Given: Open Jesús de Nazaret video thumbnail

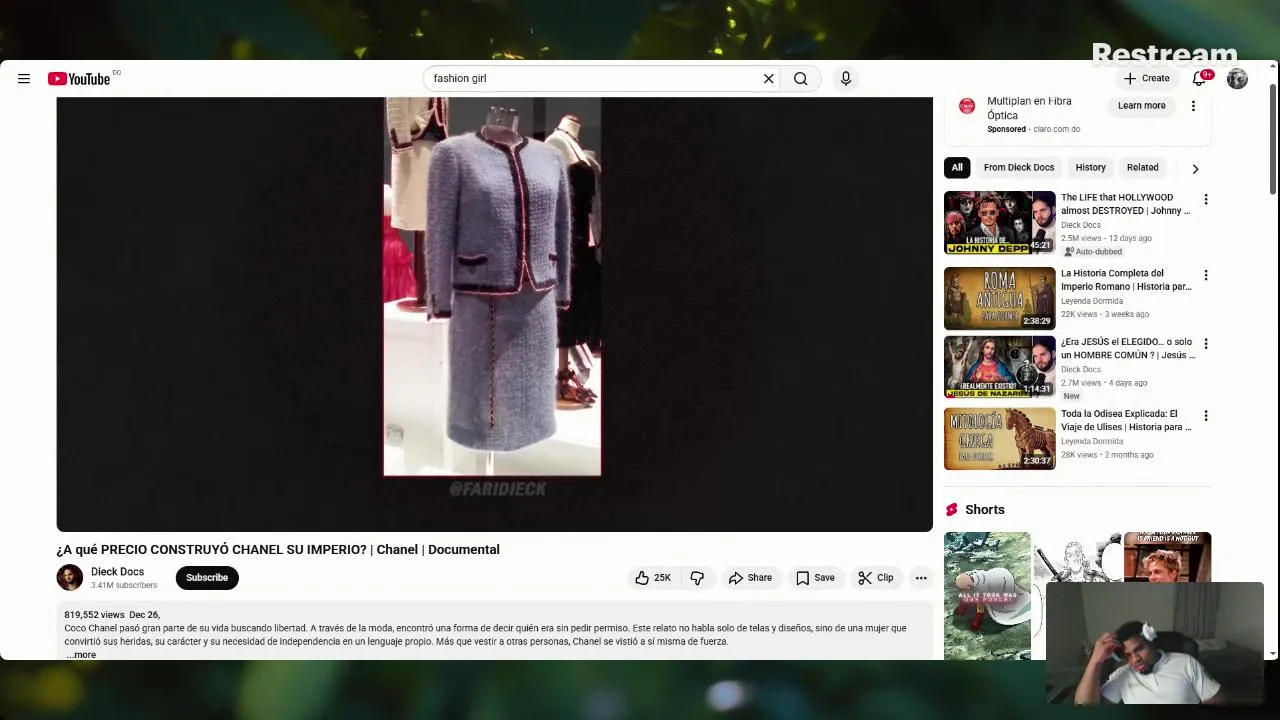Looking at the screenshot, I should pyautogui.click(x=999, y=367).
